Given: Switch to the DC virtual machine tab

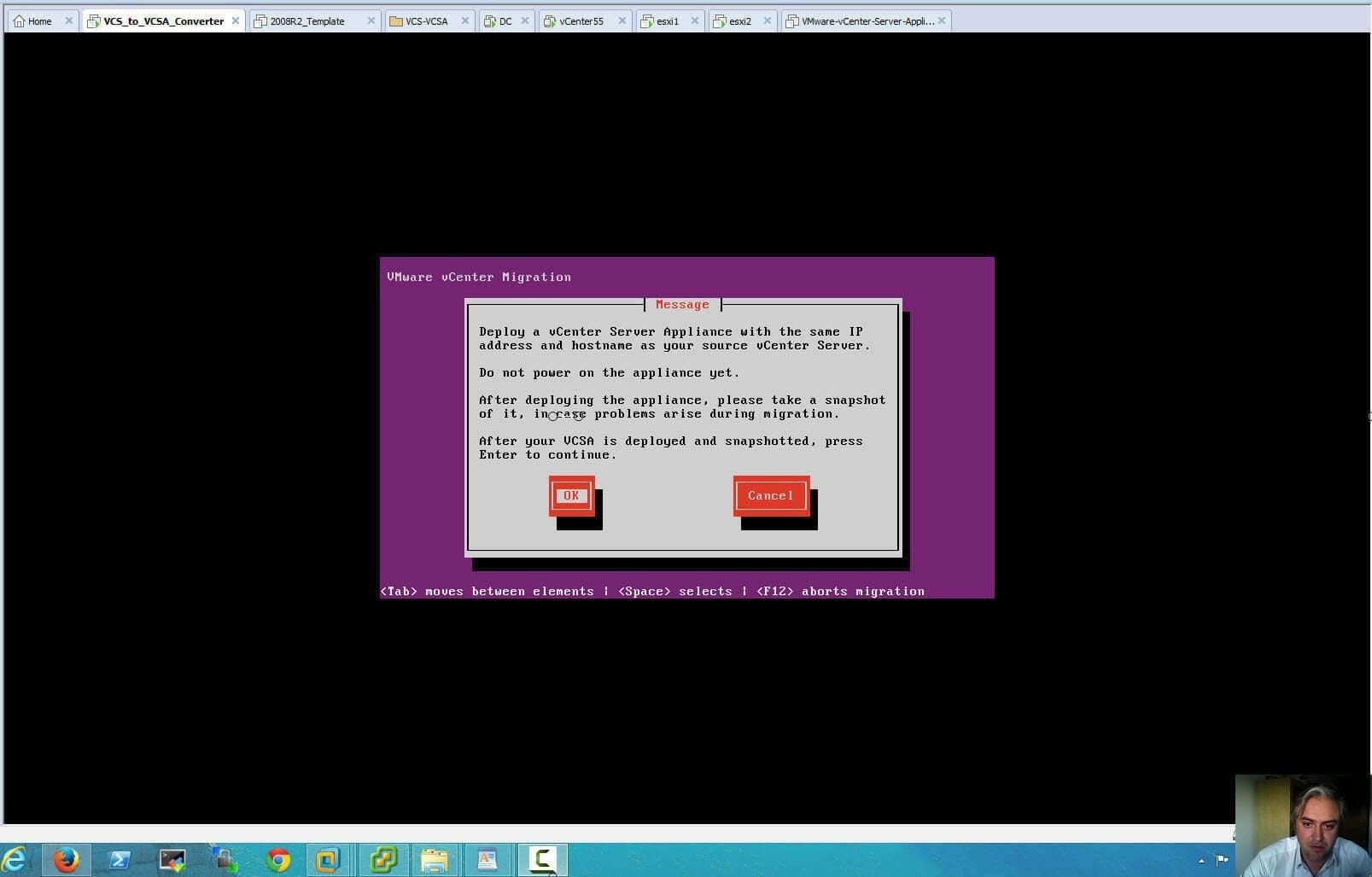Looking at the screenshot, I should pyautogui.click(x=505, y=21).
